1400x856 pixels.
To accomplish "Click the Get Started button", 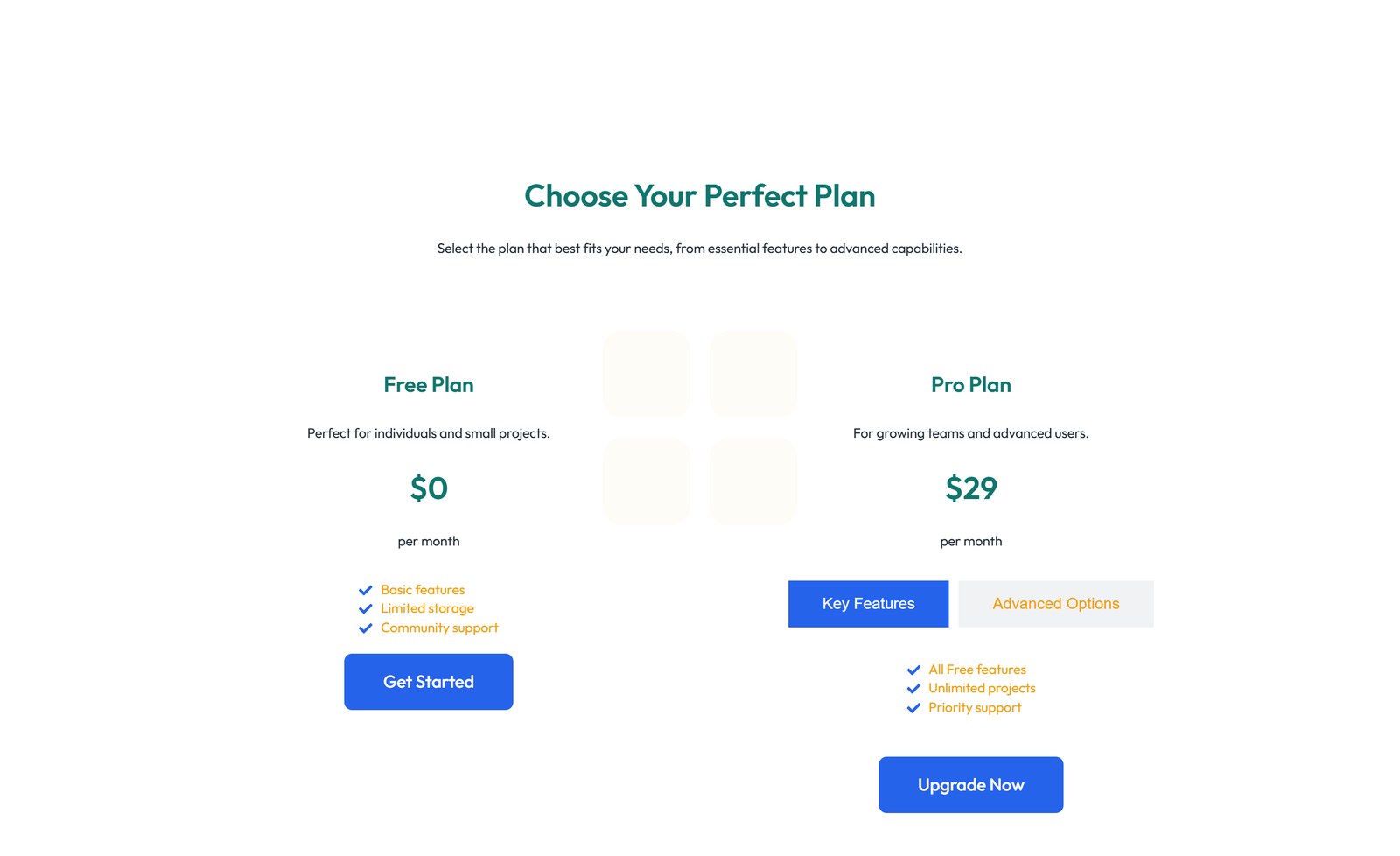I will 428,682.
